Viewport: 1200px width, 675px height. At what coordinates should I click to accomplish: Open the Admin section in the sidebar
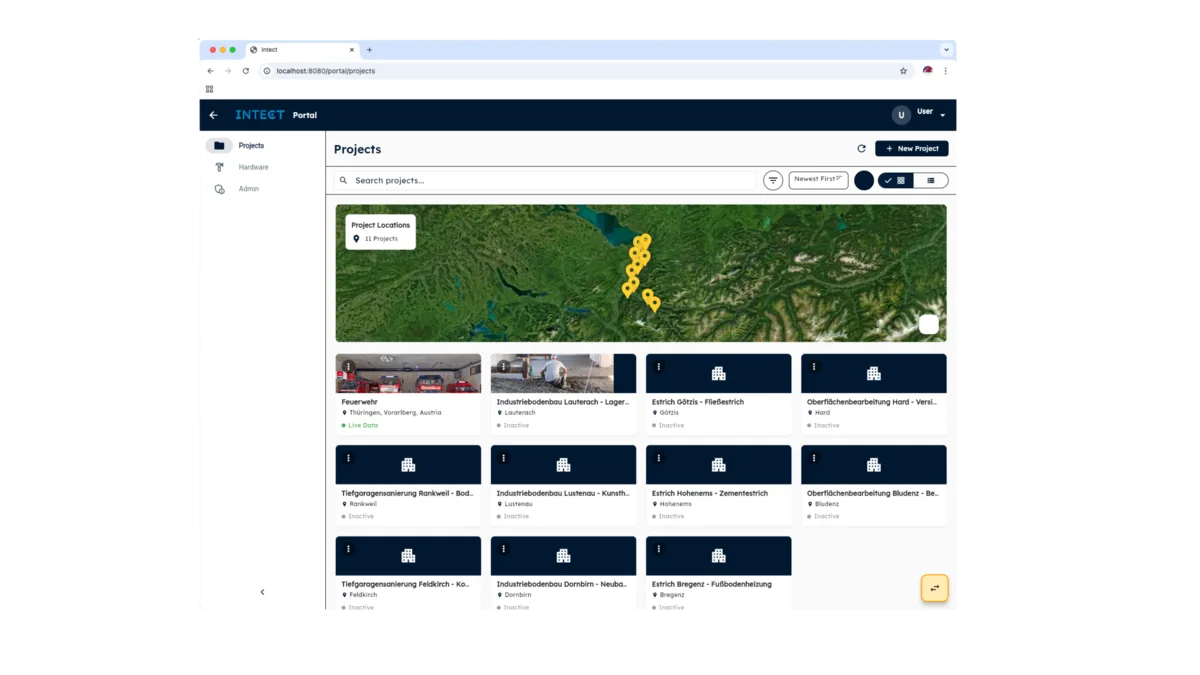[x=248, y=189]
